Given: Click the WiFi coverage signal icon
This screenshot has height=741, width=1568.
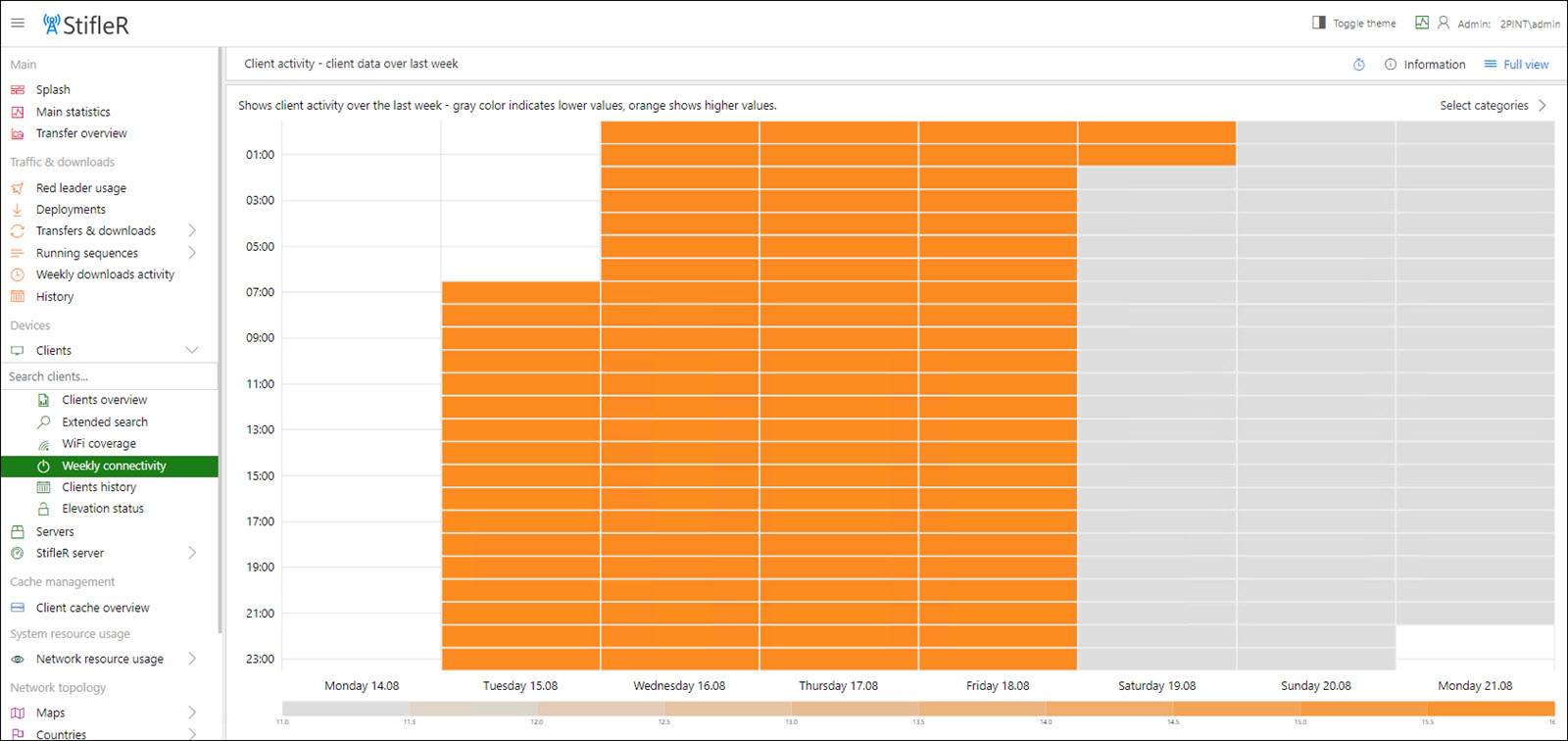Looking at the screenshot, I should 43,444.
